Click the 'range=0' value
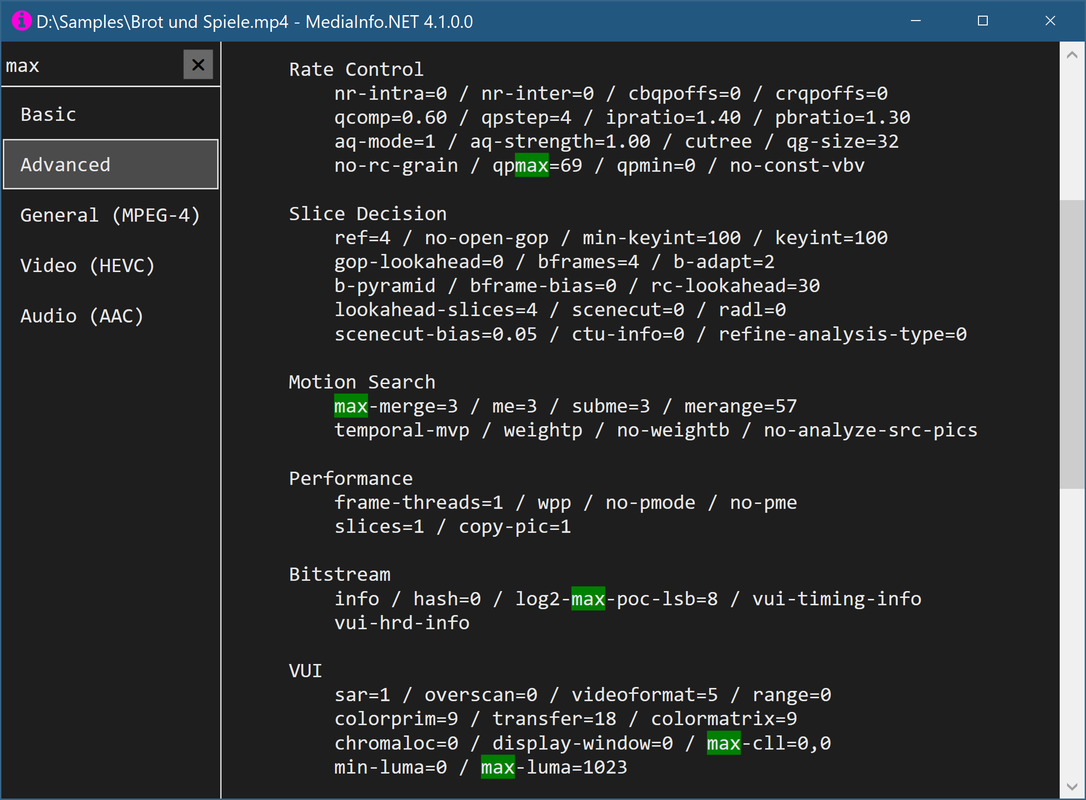This screenshot has height=800, width=1086. coord(792,695)
